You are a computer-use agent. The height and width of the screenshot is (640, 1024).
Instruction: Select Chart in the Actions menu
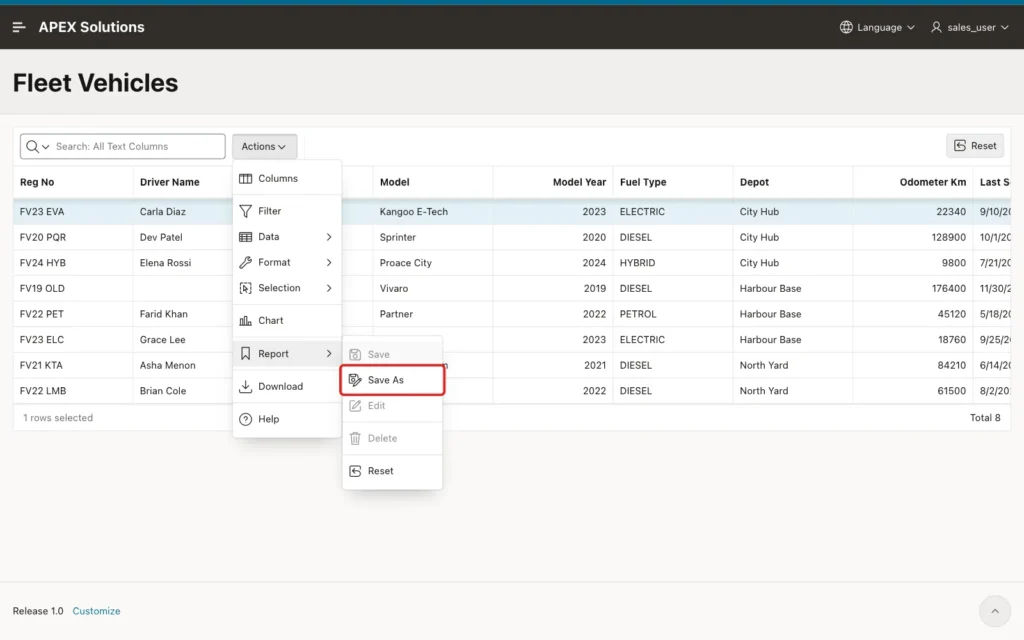click(x=287, y=321)
